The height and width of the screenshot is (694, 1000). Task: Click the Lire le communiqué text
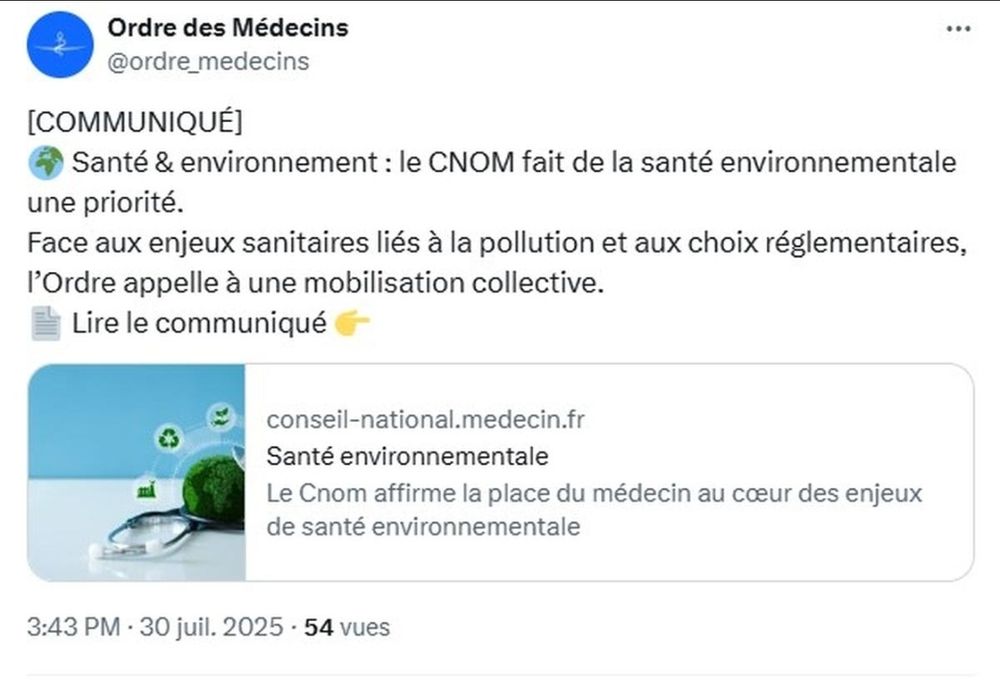tap(199, 323)
